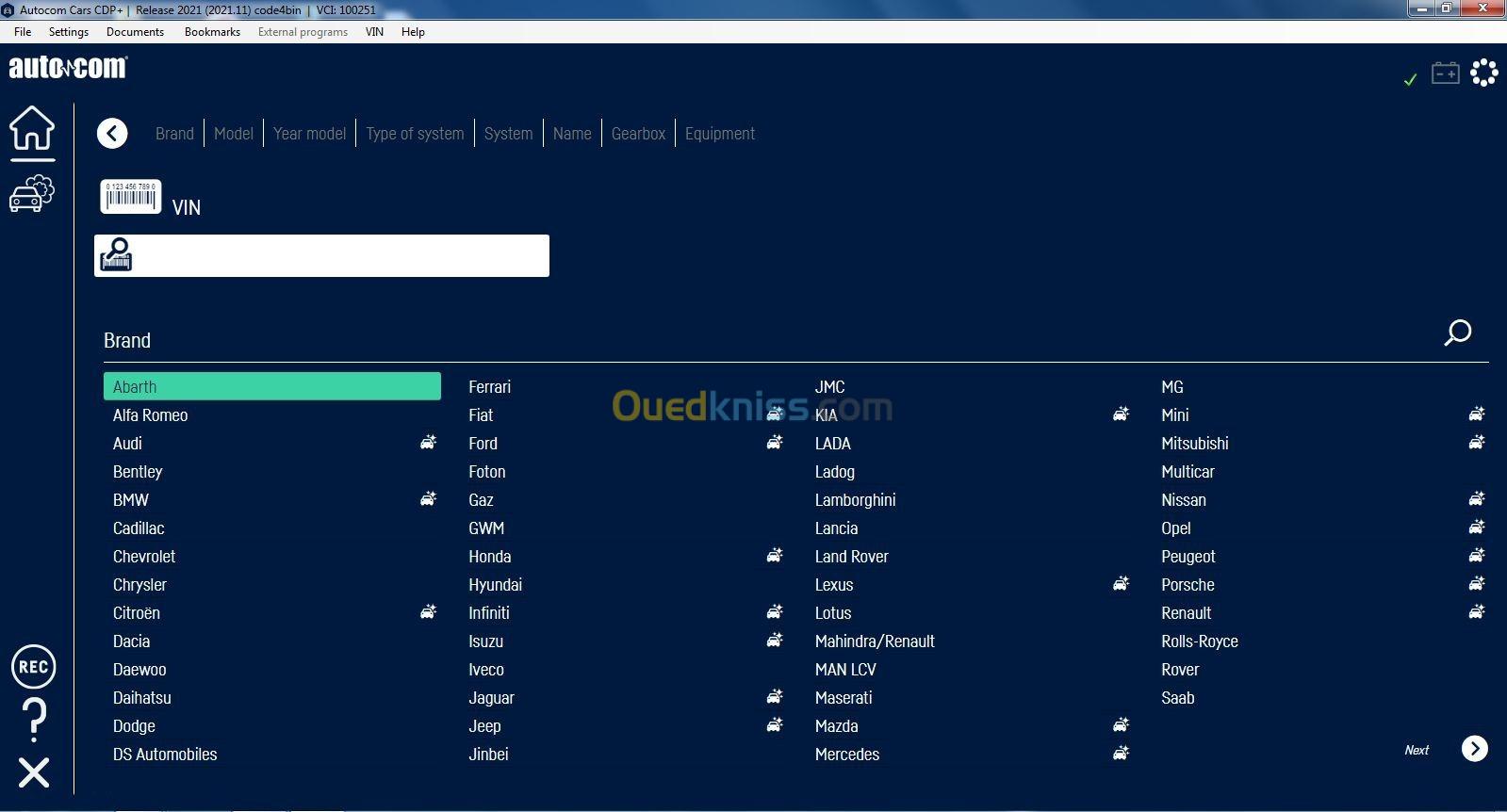Viewport: 1507px width, 812px height.
Task: Click the car icon next to Isuzu
Action: pyautogui.click(x=775, y=640)
